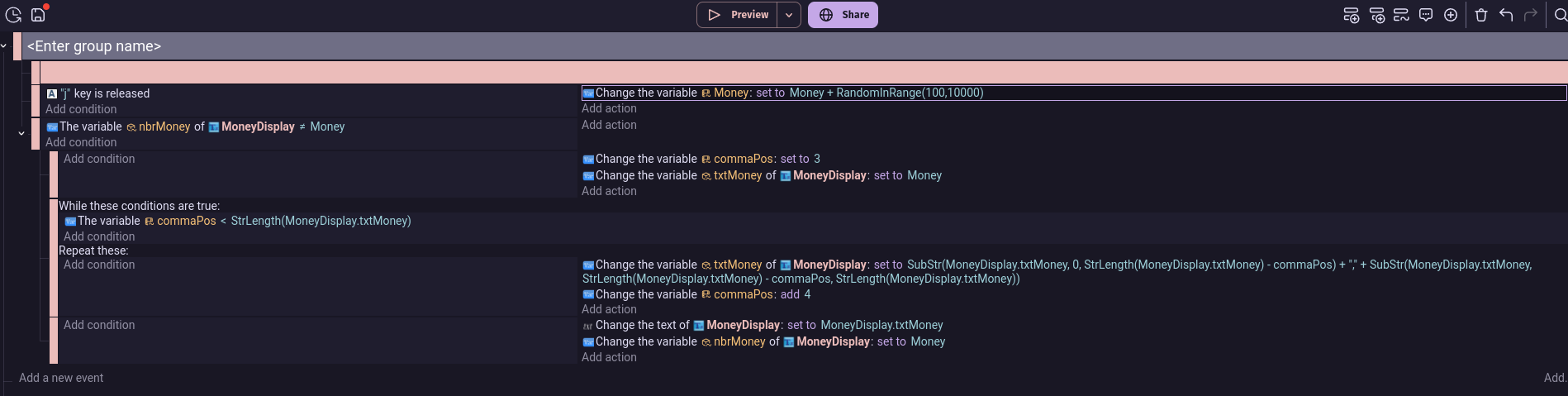This screenshot has height=396, width=1568.
Task: Open the history clock icon at top left
Action: coord(14,15)
